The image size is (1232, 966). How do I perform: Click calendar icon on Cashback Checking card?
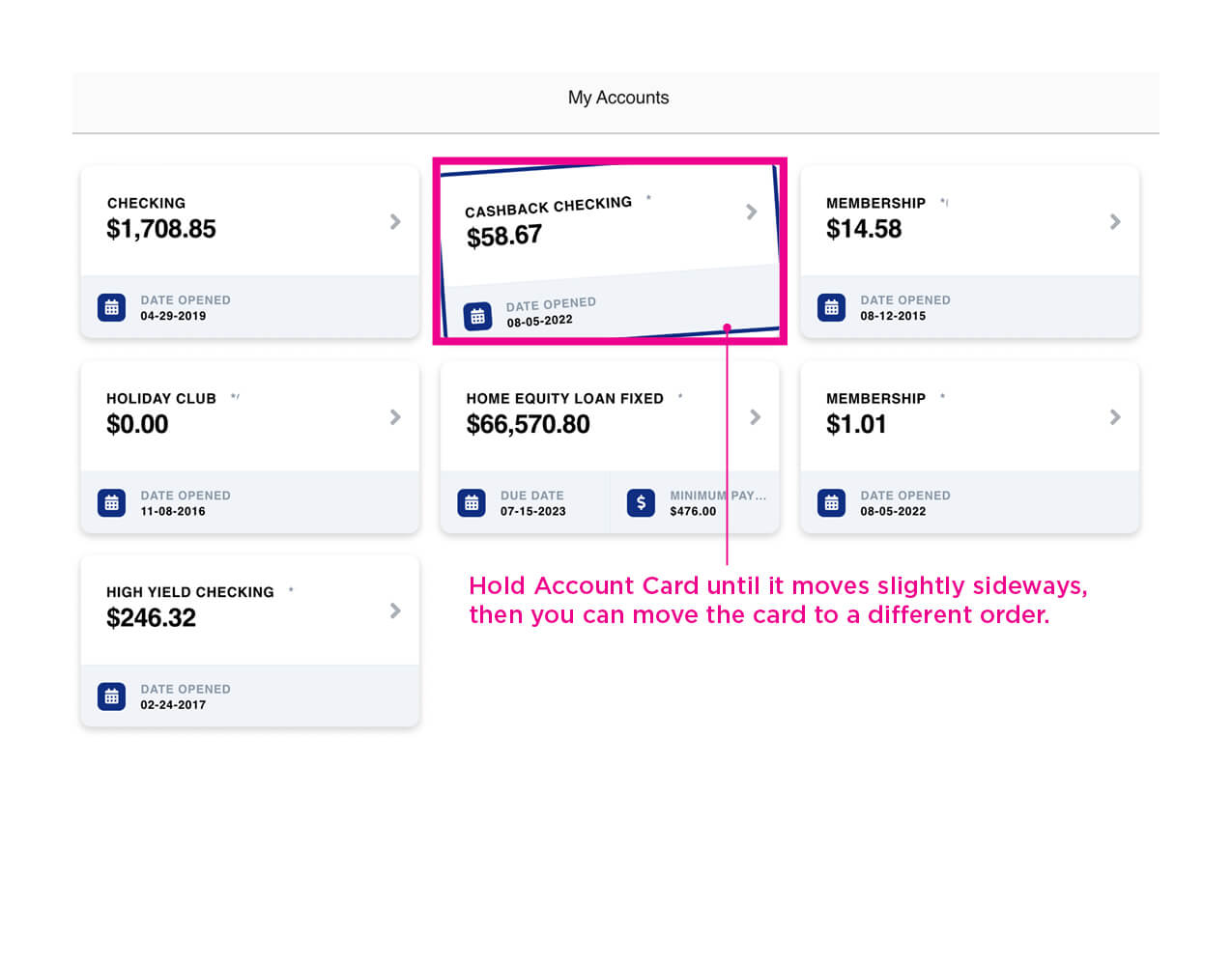(x=477, y=316)
